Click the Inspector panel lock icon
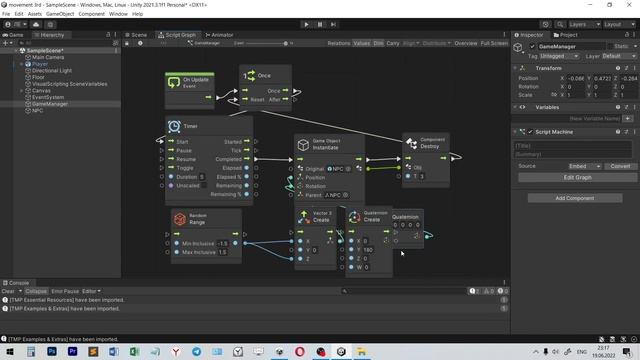The image size is (640, 360). click(x=627, y=35)
